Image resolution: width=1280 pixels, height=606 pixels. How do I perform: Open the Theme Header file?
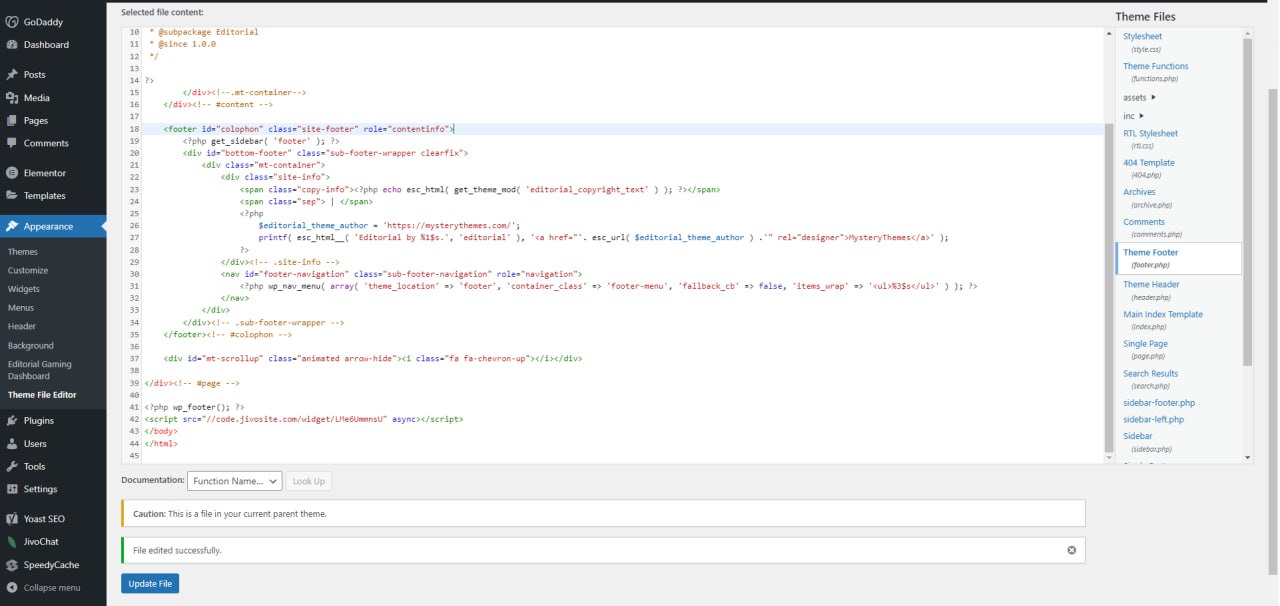coord(1151,290)
